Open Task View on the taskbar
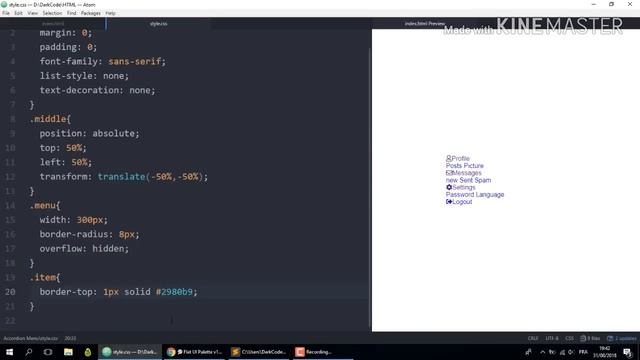Screen dimensions: 640x360 point(48,352)
